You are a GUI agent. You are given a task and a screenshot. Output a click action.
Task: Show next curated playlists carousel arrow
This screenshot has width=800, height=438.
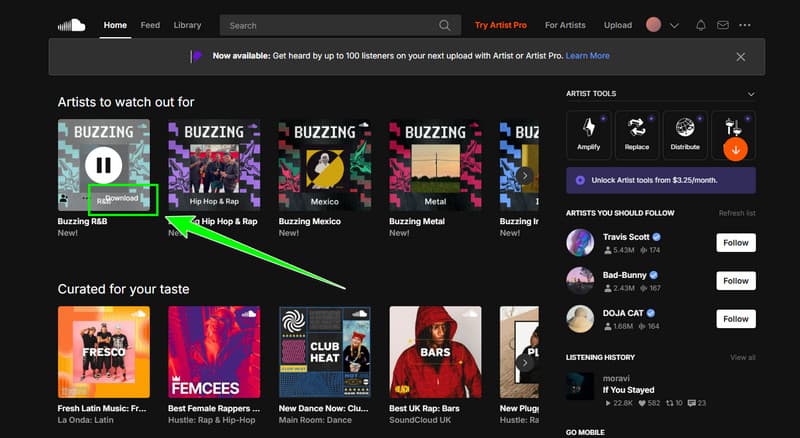pos(524,363)
